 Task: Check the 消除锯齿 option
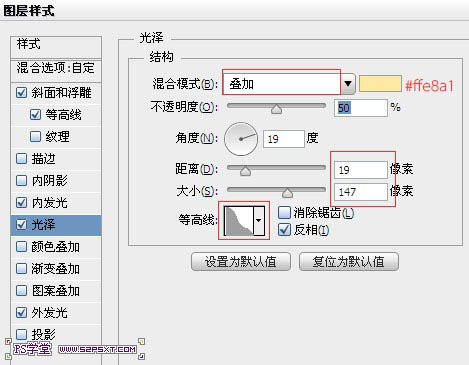click(x=284, y=213)
